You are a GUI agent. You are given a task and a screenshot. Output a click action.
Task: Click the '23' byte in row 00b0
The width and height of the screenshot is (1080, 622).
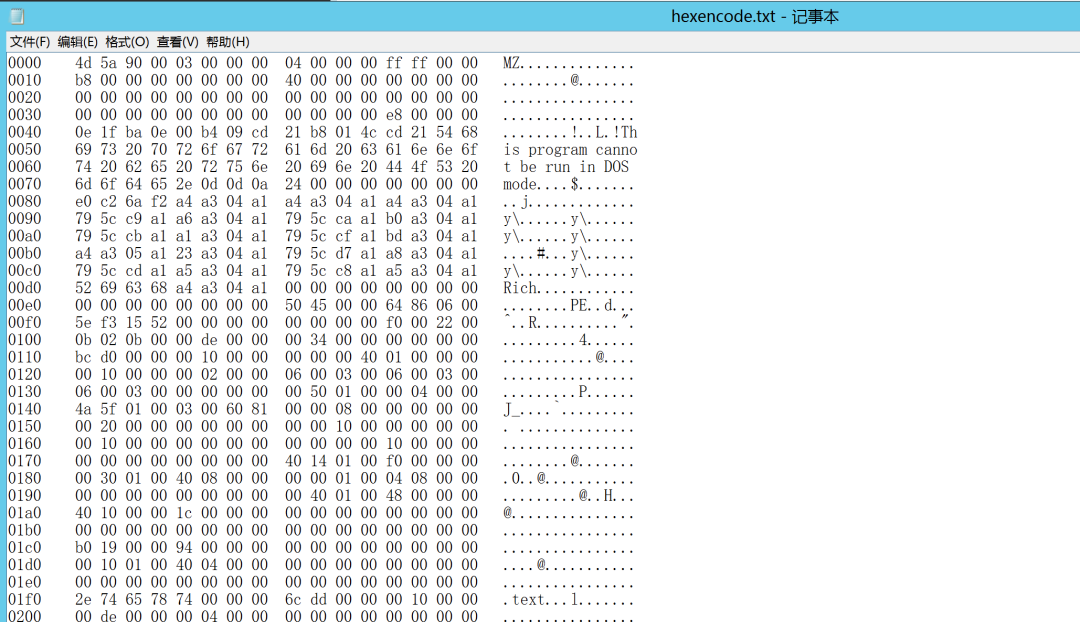point(184,253)
